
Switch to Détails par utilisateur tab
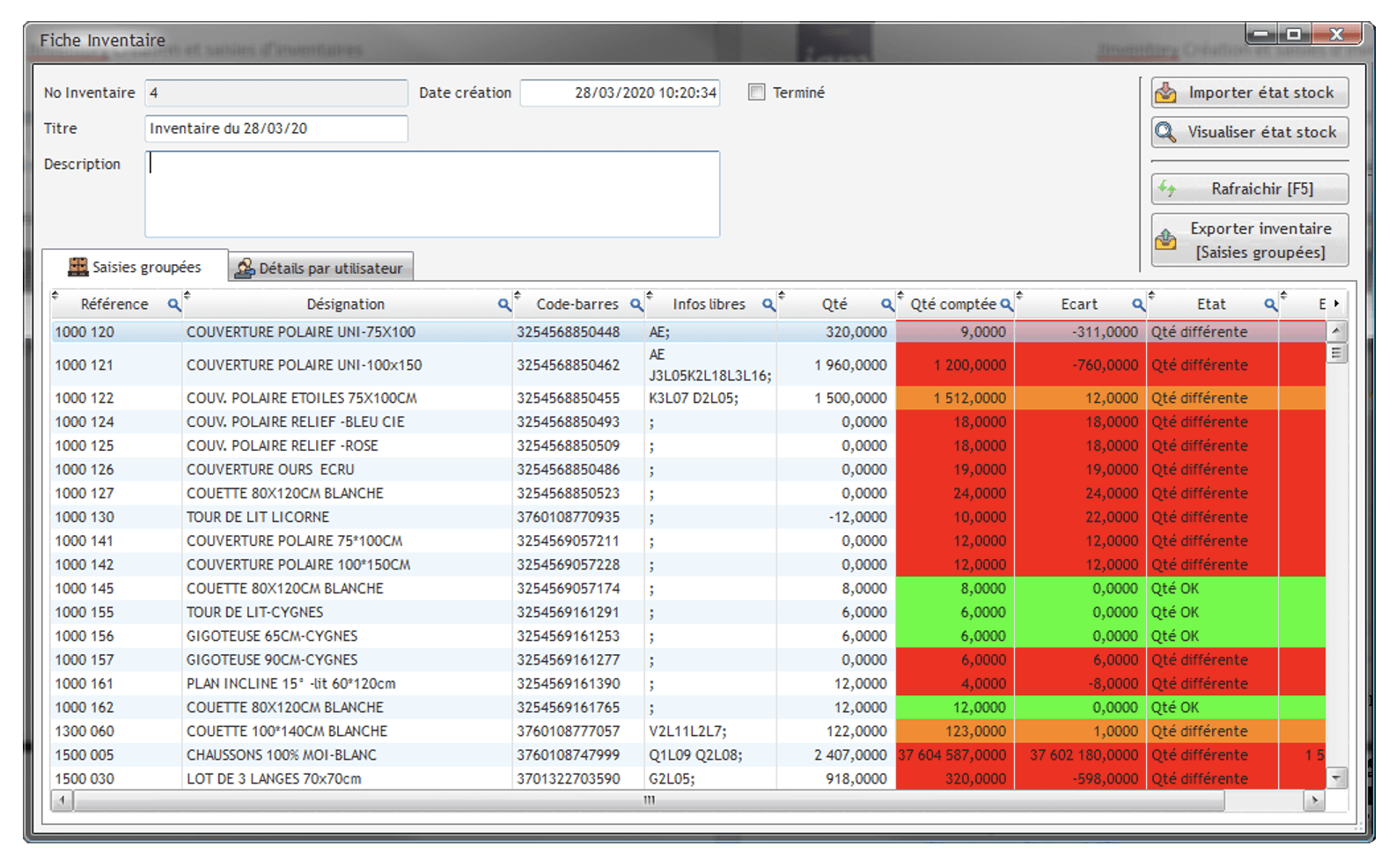320,268
